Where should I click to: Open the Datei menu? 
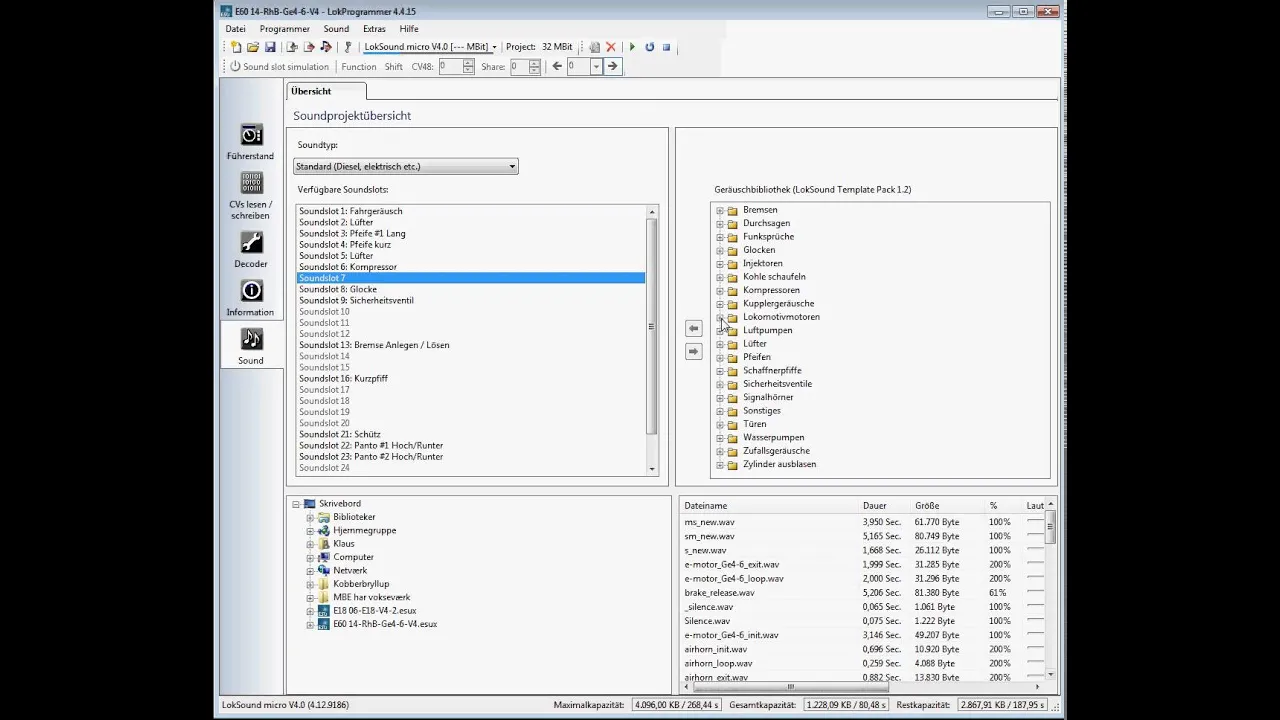coord(235,29)
